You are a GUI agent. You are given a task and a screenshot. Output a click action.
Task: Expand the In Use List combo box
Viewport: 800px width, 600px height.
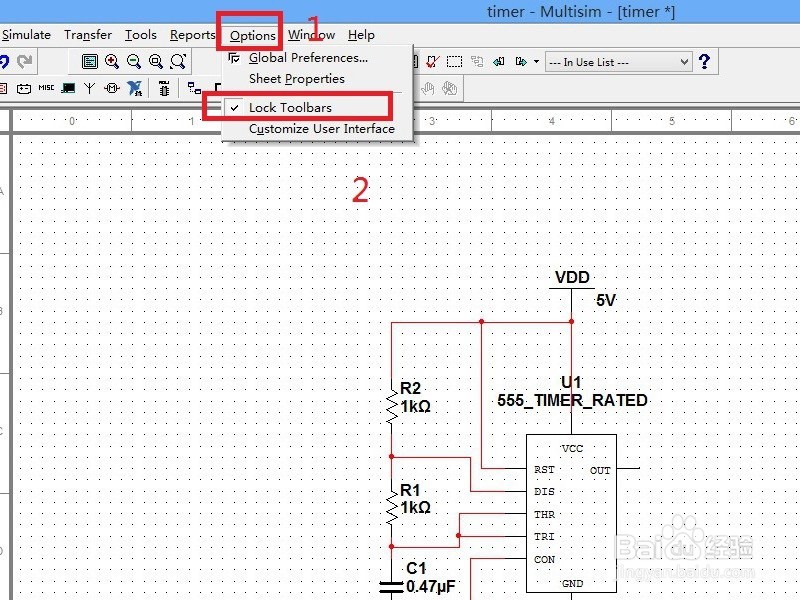(684, 62)
